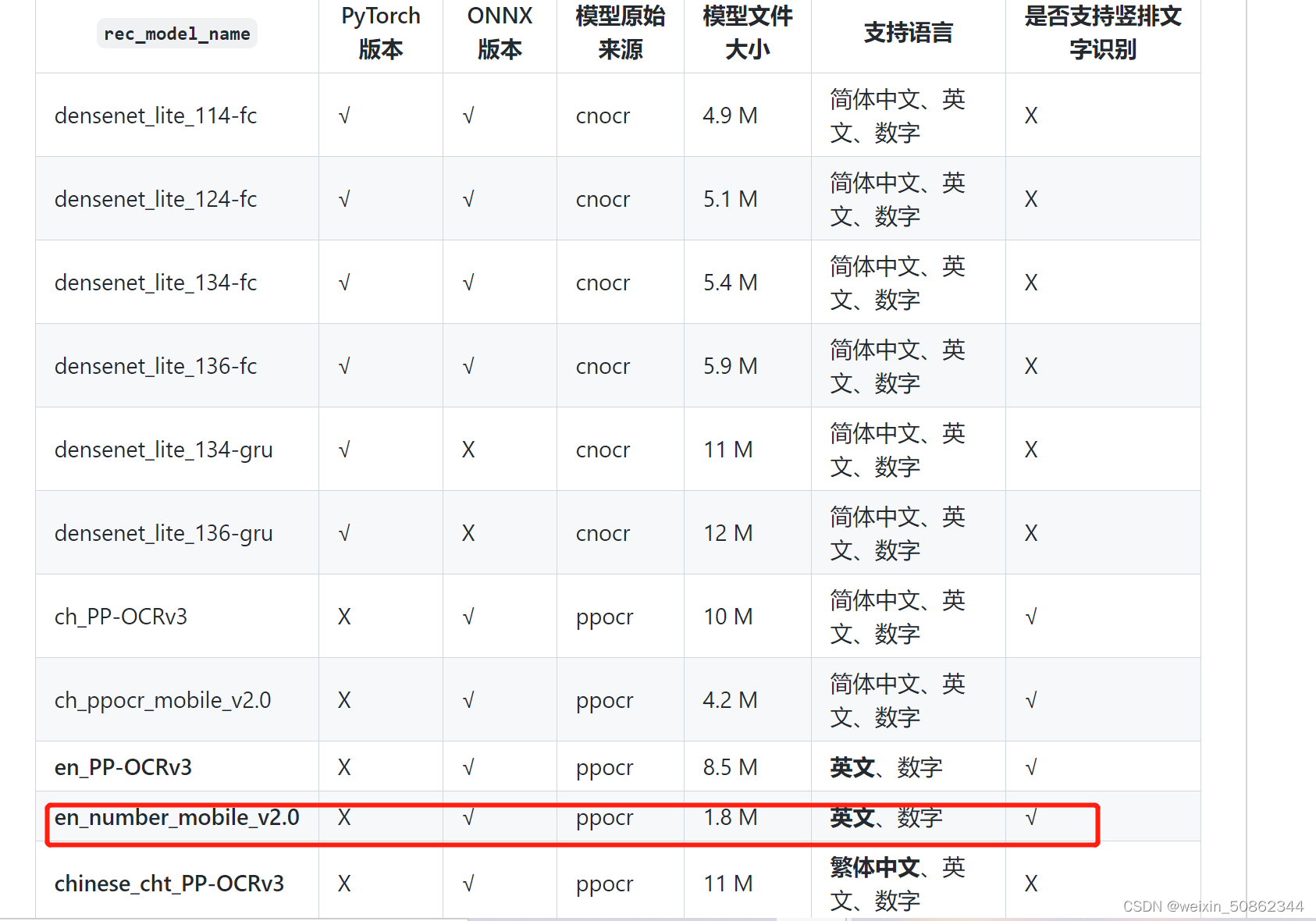Viewport: 1316px width, 921px height.
Task: Click the ppocr source in en_PP-OCRv3 row
Action: pos(605,768)
